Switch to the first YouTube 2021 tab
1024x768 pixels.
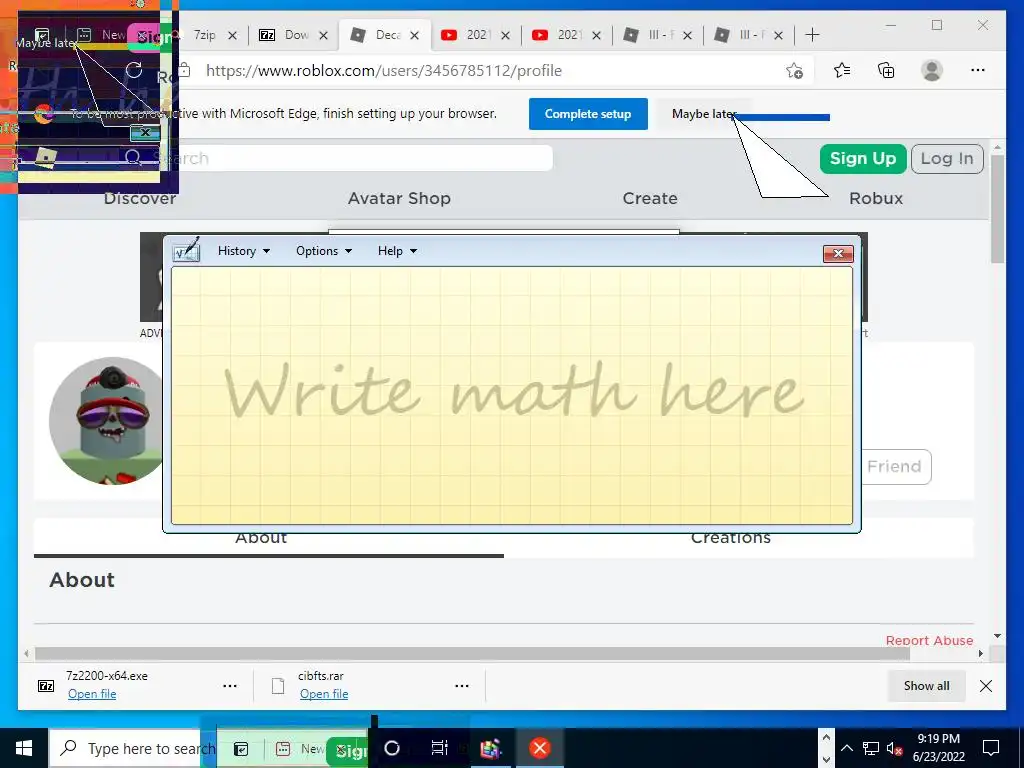pyautogui.click(x=475, y=35)
